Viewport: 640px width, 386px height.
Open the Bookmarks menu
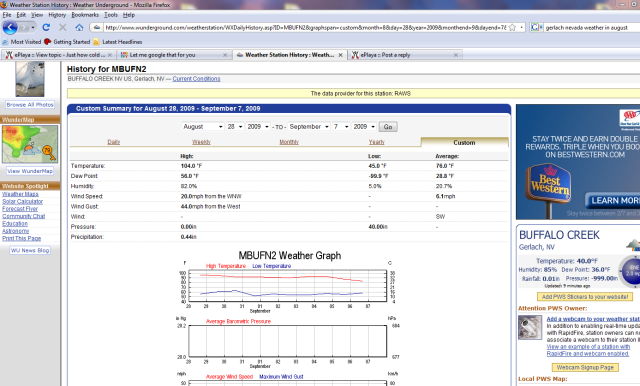pos(85,15)
